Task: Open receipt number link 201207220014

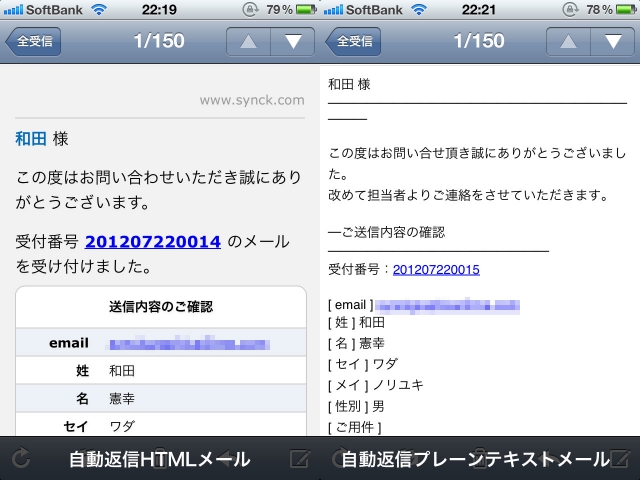Action: click(152, 241)
